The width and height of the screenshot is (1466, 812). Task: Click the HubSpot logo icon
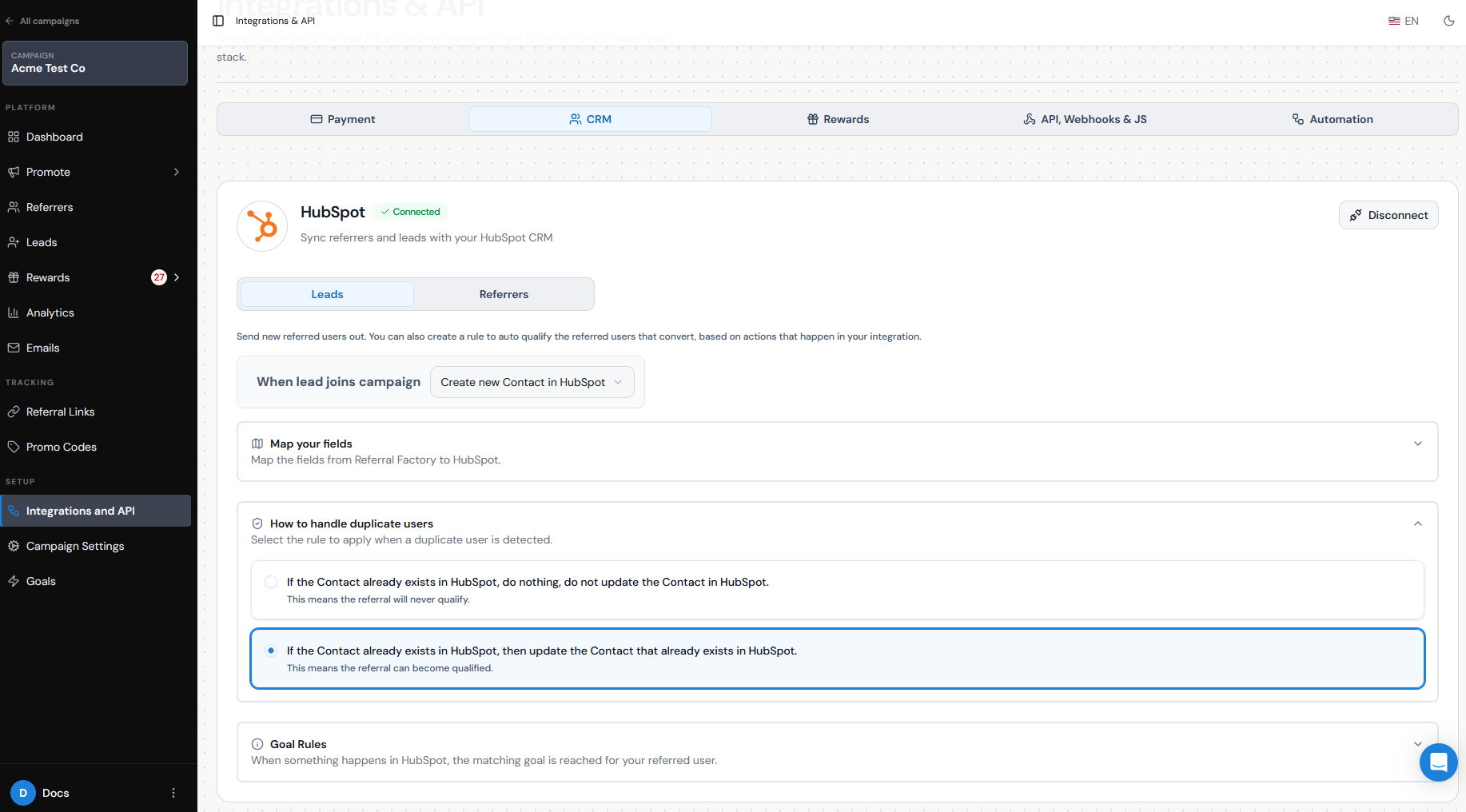(x=262, y=226)
